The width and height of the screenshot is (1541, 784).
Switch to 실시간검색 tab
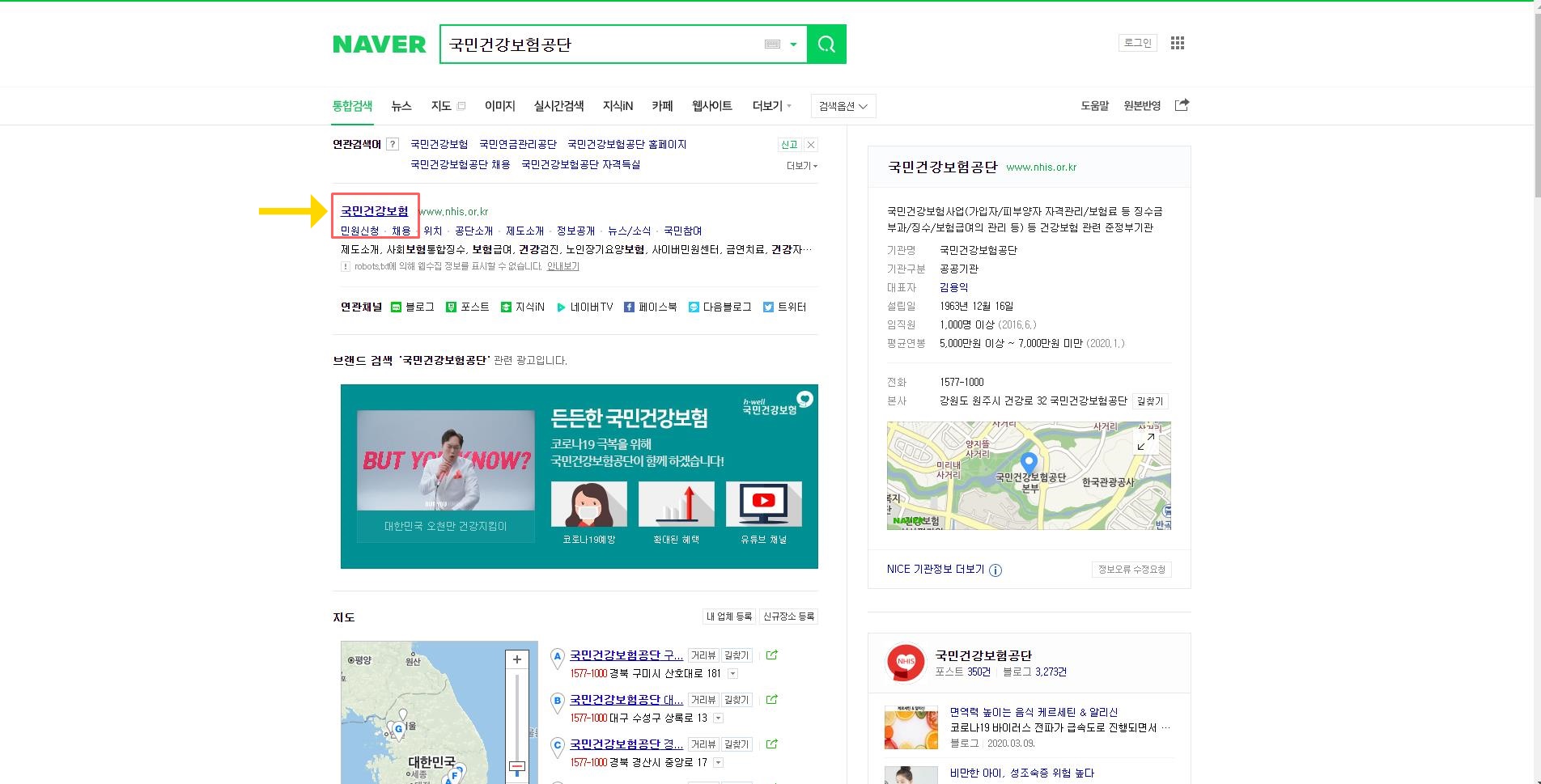558,106
